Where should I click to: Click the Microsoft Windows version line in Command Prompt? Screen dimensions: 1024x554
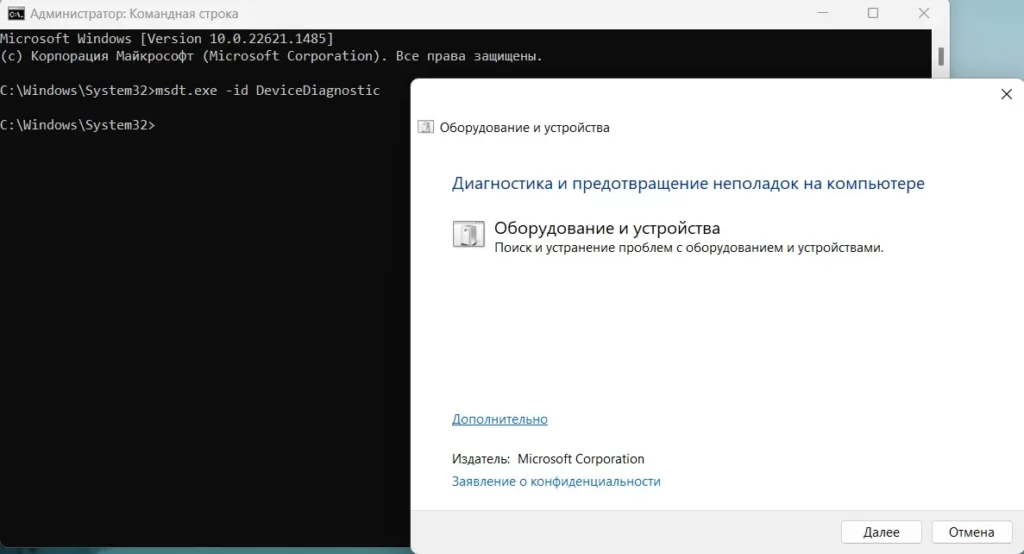[167, 39]
